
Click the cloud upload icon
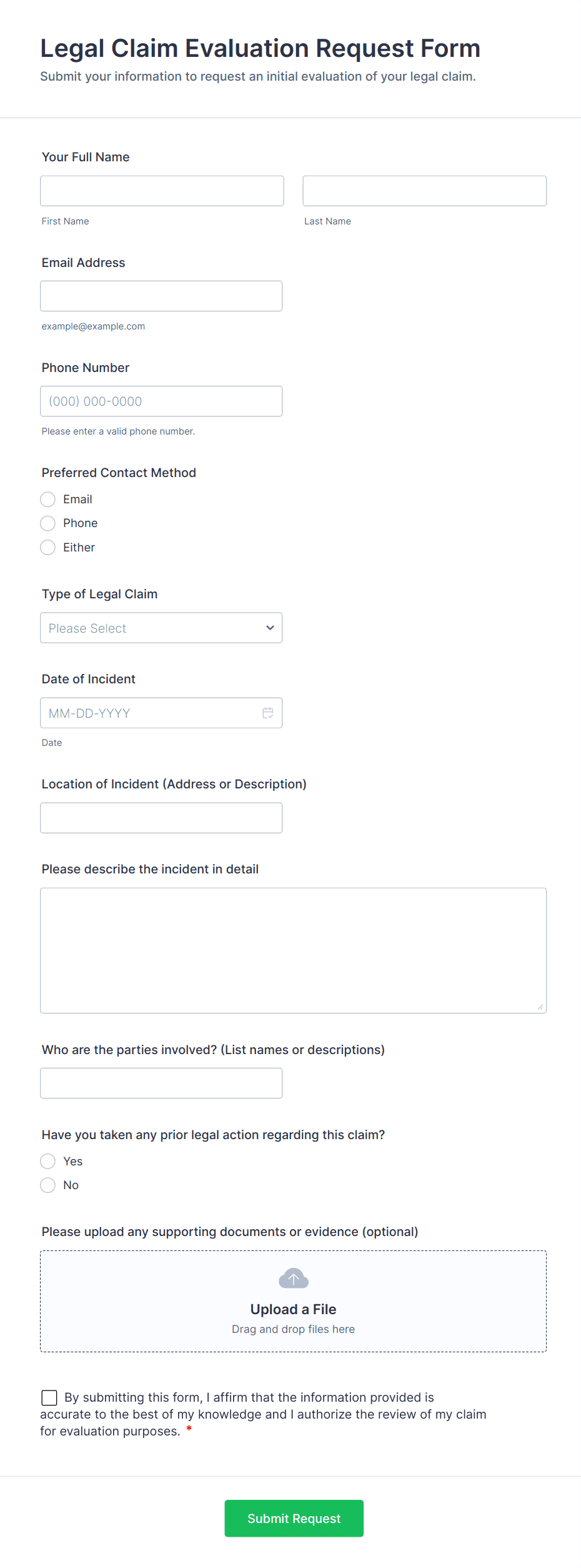[x=294, y=1279]
